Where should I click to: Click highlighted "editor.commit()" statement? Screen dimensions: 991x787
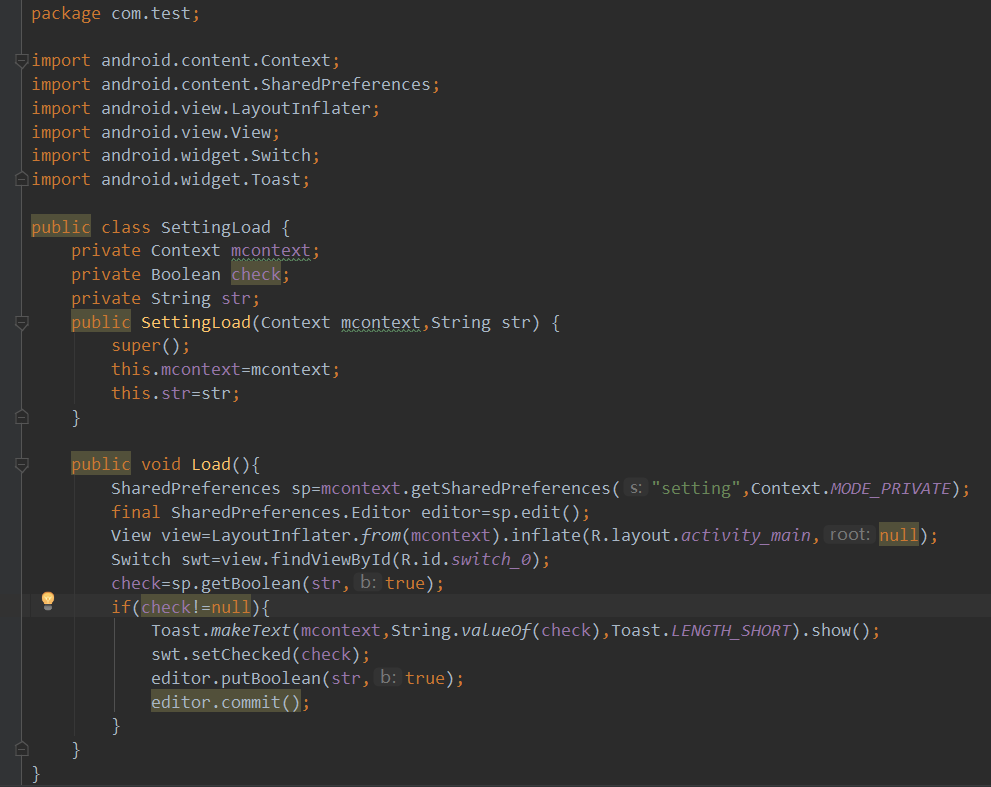[x=226, y=702]
